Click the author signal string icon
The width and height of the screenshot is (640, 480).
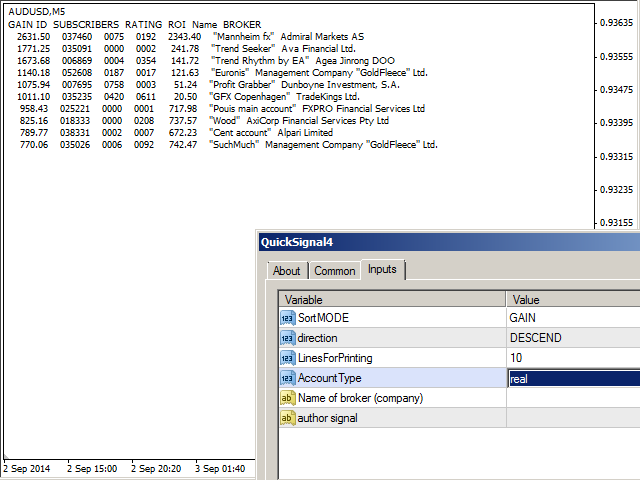(288, 418)
